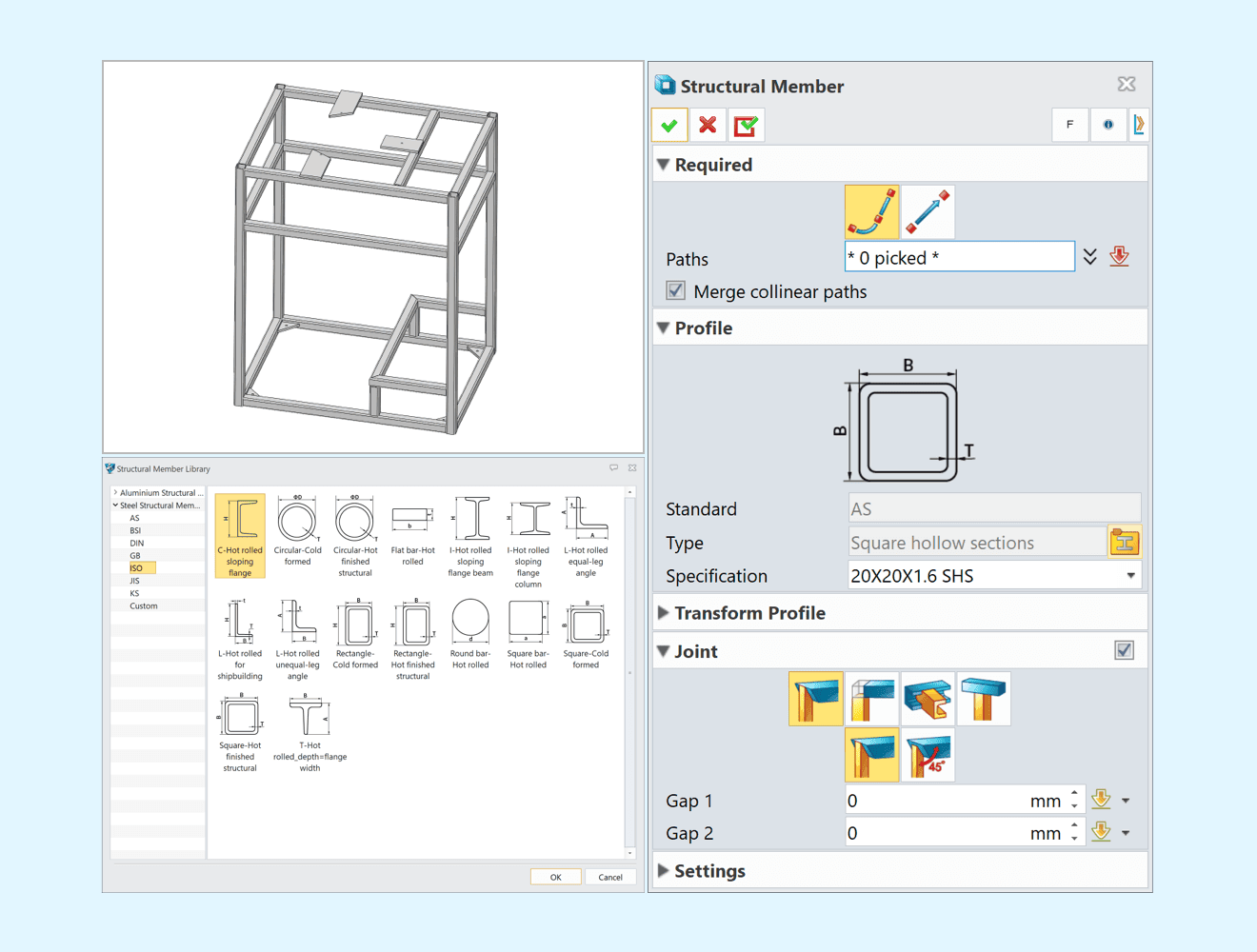Select the curved path picking mode icon
The height and width of the screenshot is (952, 1257).
click(871, 211)
